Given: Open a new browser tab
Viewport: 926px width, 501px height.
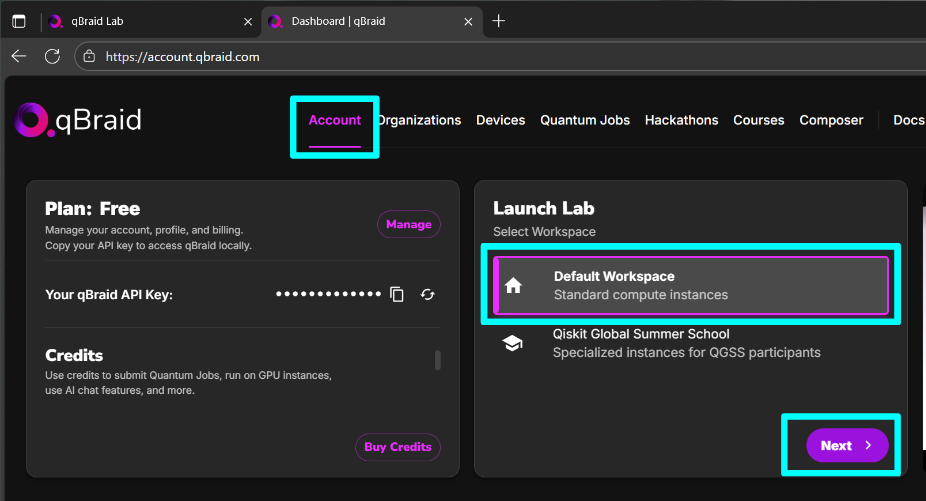Looking at the screenshot, I should tap(498, 21).
